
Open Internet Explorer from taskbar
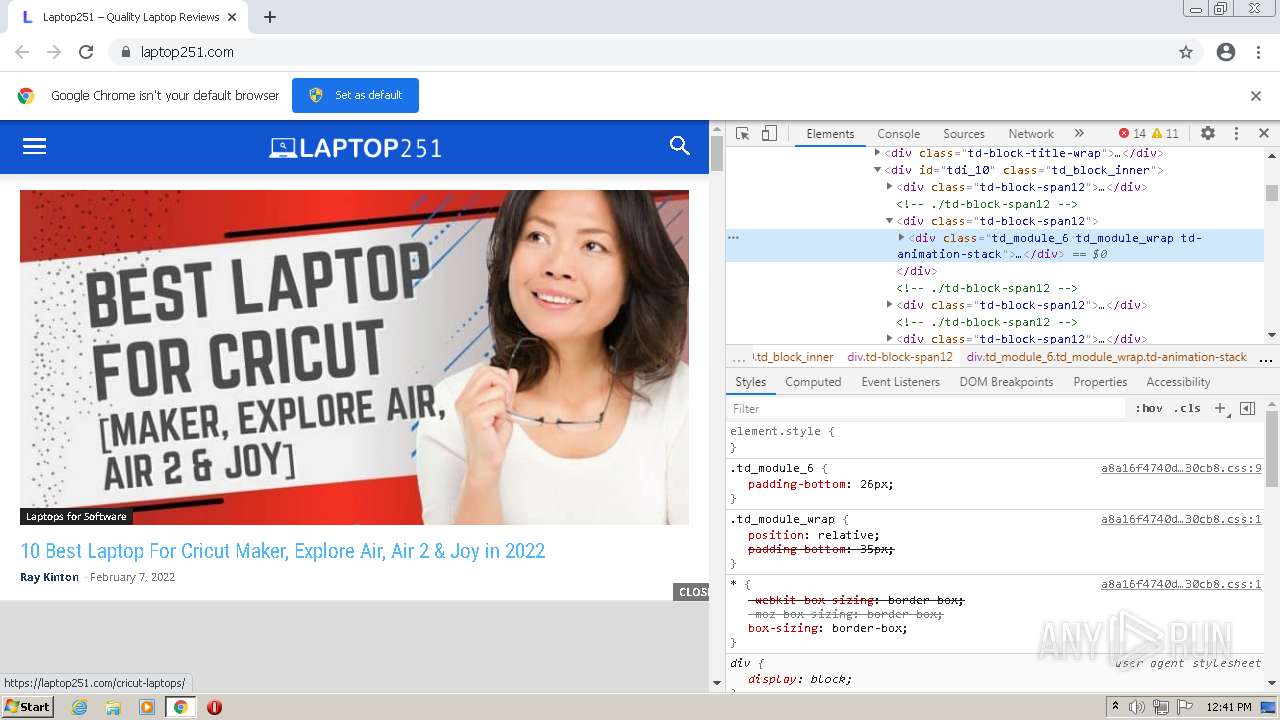pos(80,707)
